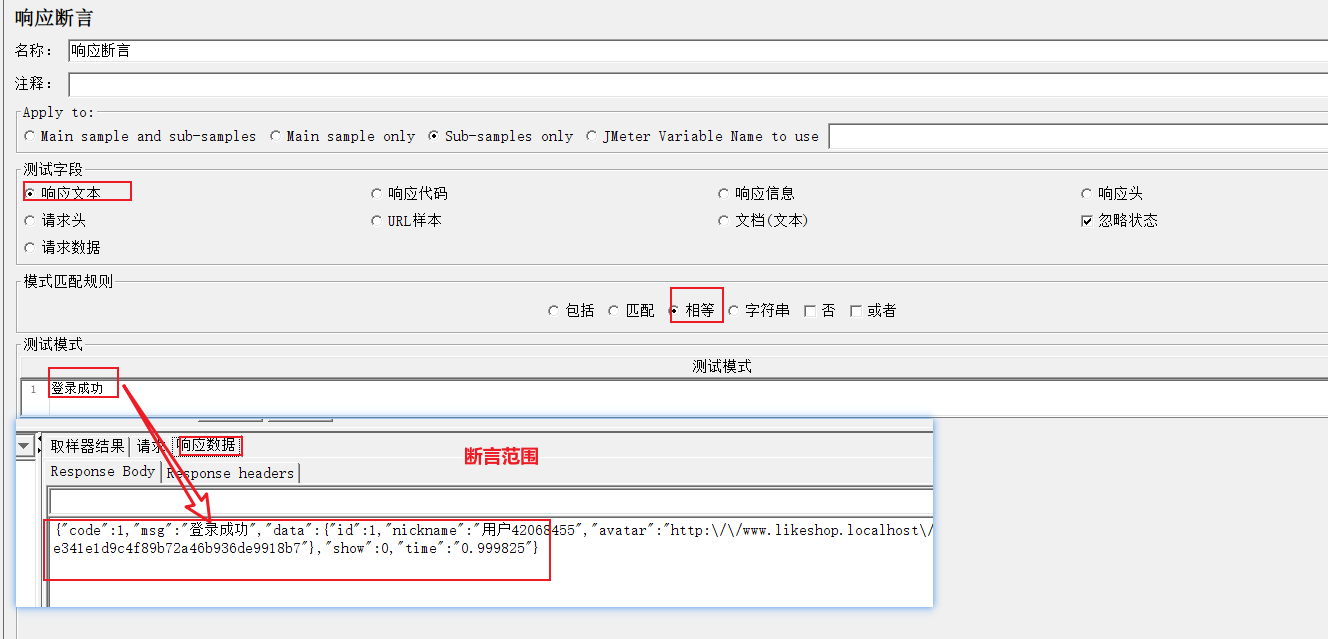Open the 取样器结果 tab
Image resolution: width=1328 pixels, height=639 pixels.
[x=87, y=446]
